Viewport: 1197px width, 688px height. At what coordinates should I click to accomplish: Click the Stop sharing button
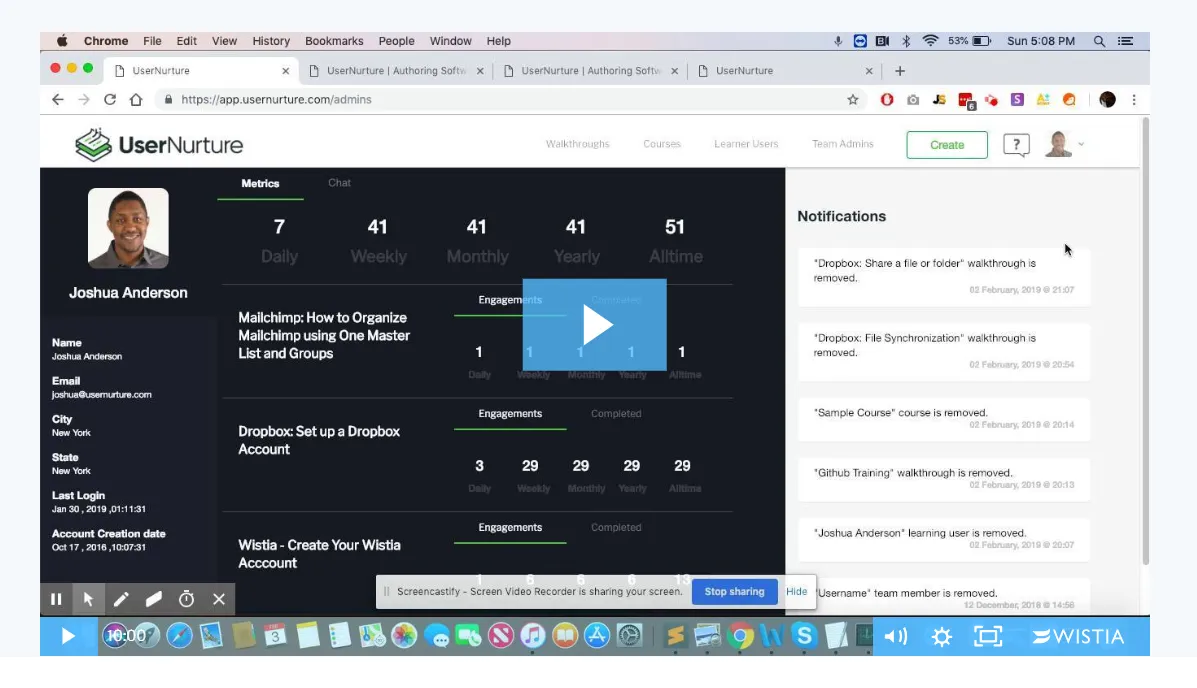coord(734,592)
